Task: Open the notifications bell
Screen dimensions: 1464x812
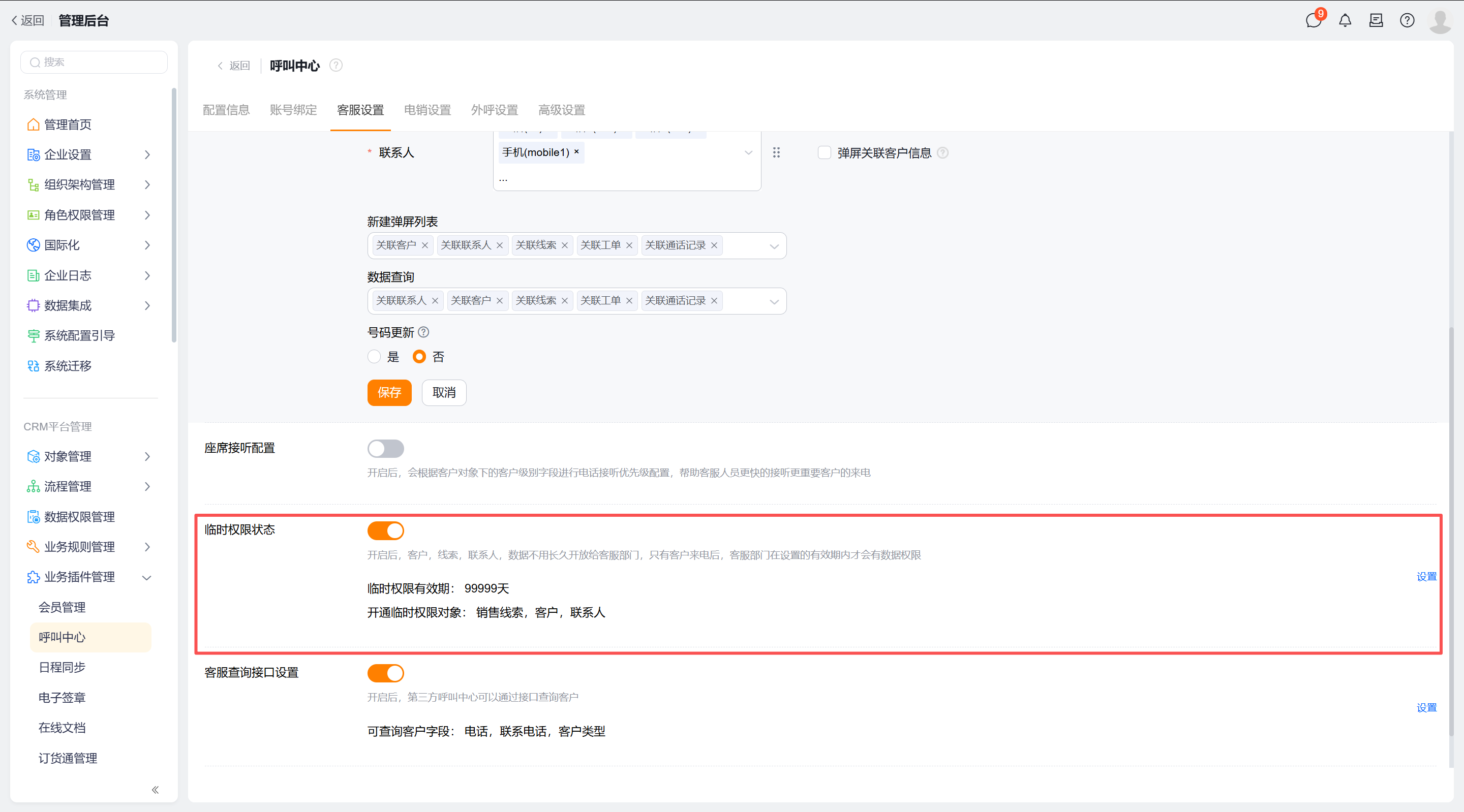Action: pyautogui.click(x=1345, y=20)
